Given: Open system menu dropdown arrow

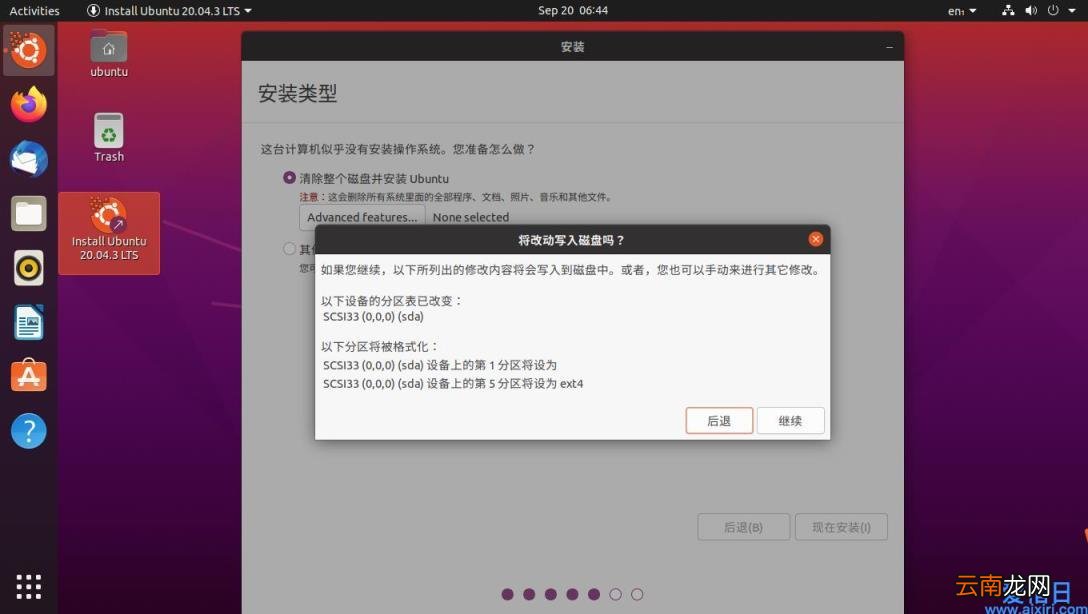Looking at the screenshot, I should [1071, 10].
